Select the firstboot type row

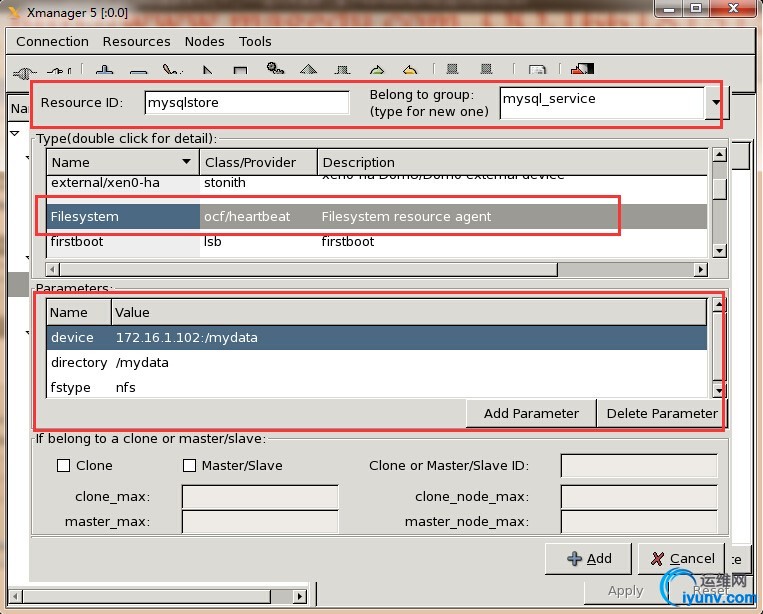click(x=377, y=242)
